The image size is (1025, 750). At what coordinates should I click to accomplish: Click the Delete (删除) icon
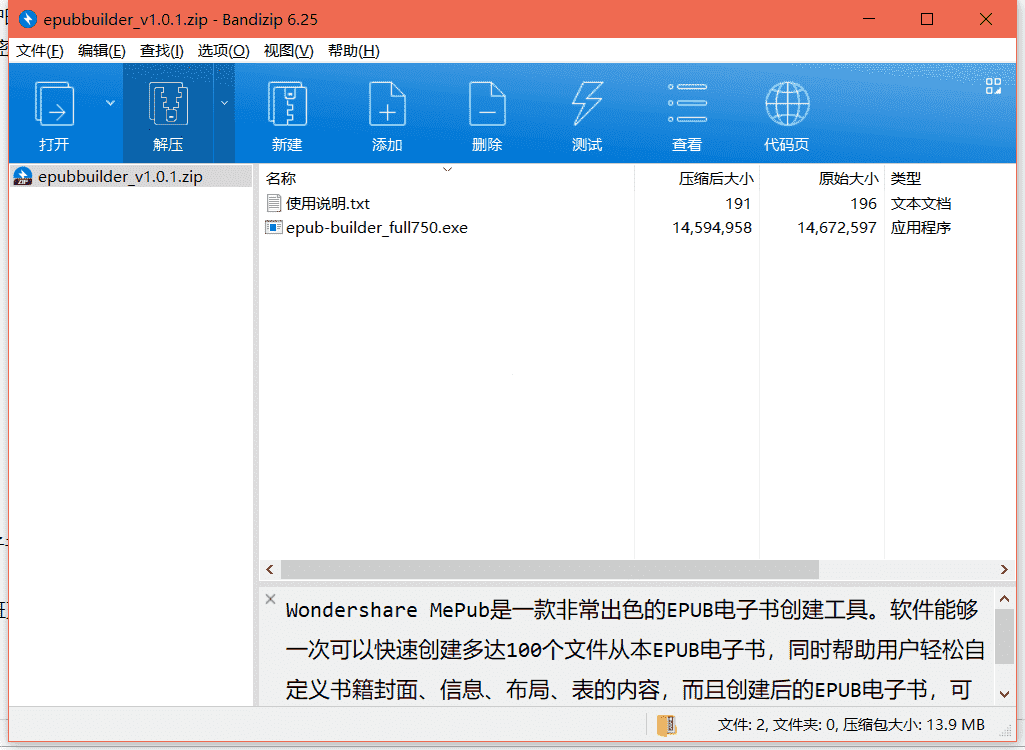point(487,104)
